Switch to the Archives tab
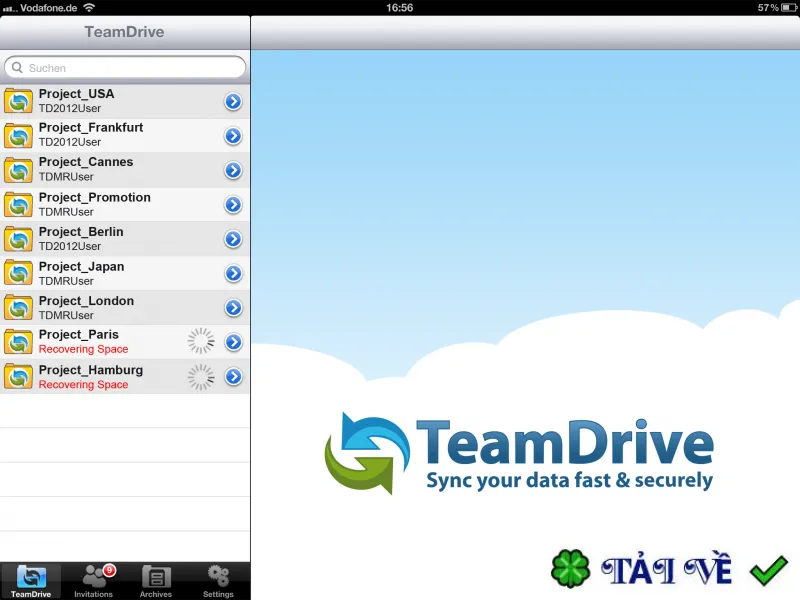 pyautogui.click(x=156, y=581)
